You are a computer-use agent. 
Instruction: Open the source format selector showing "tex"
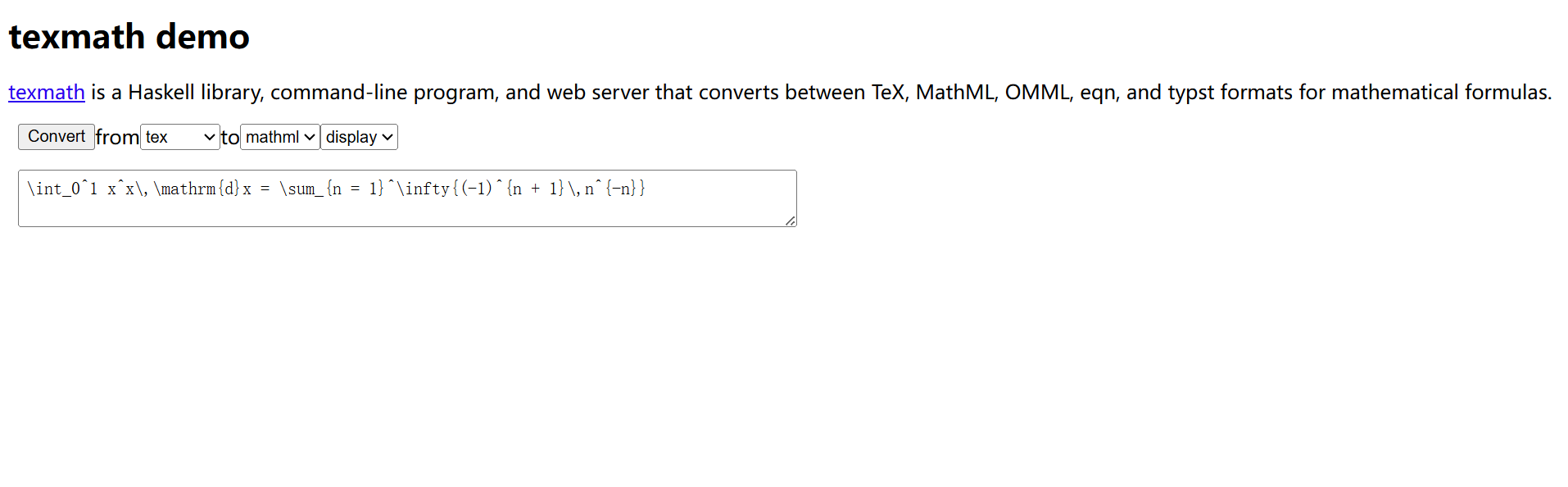[179, 137]
